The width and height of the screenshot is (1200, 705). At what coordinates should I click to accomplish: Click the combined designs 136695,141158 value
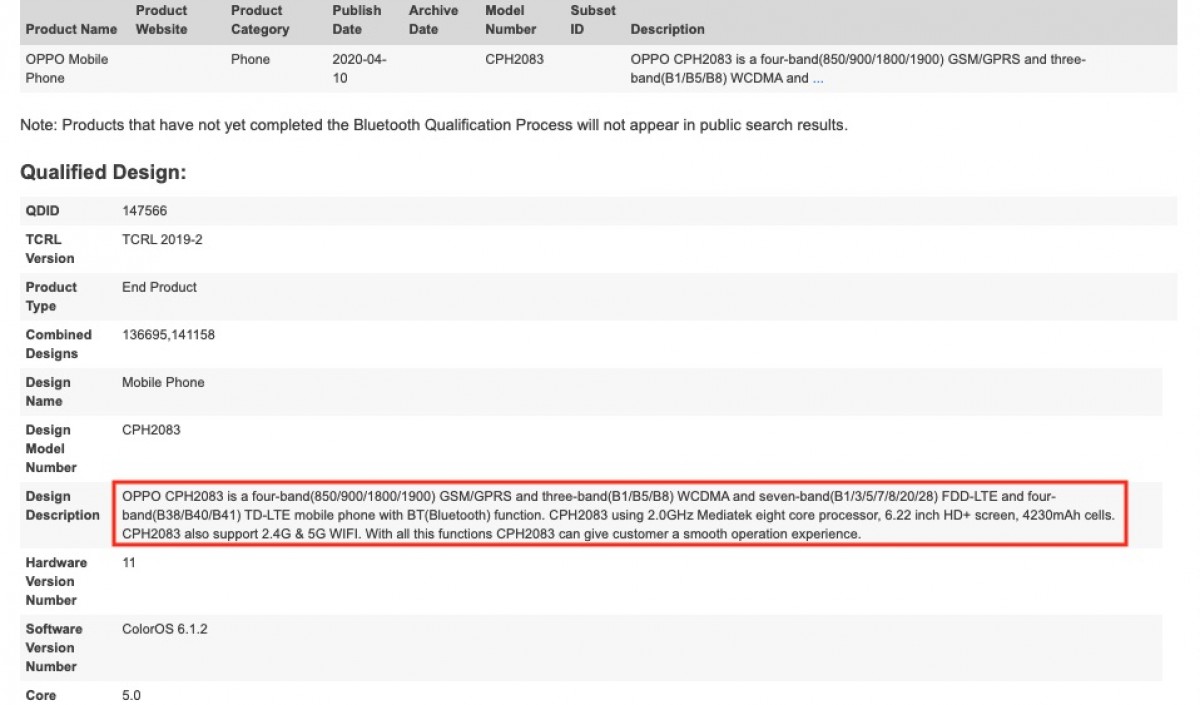[x=168, y=335]
